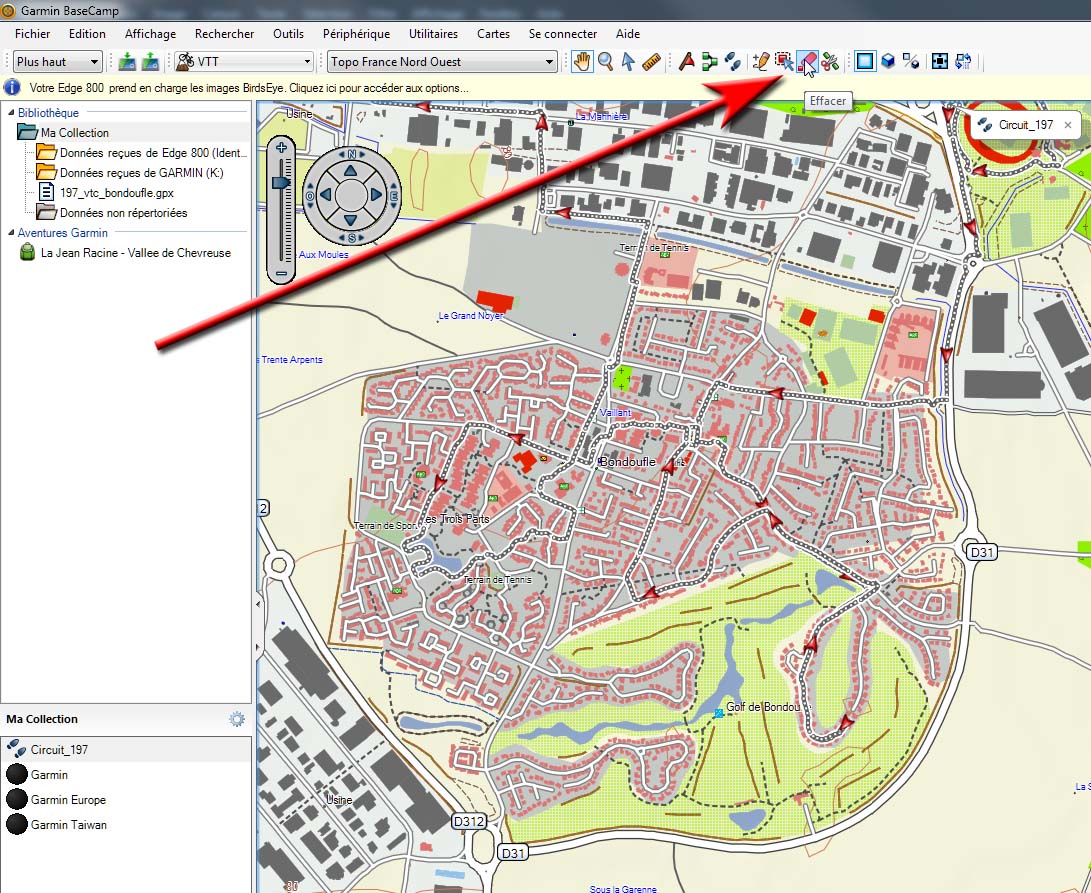
Task: Open the Aide menu
Action: [628, 33]
